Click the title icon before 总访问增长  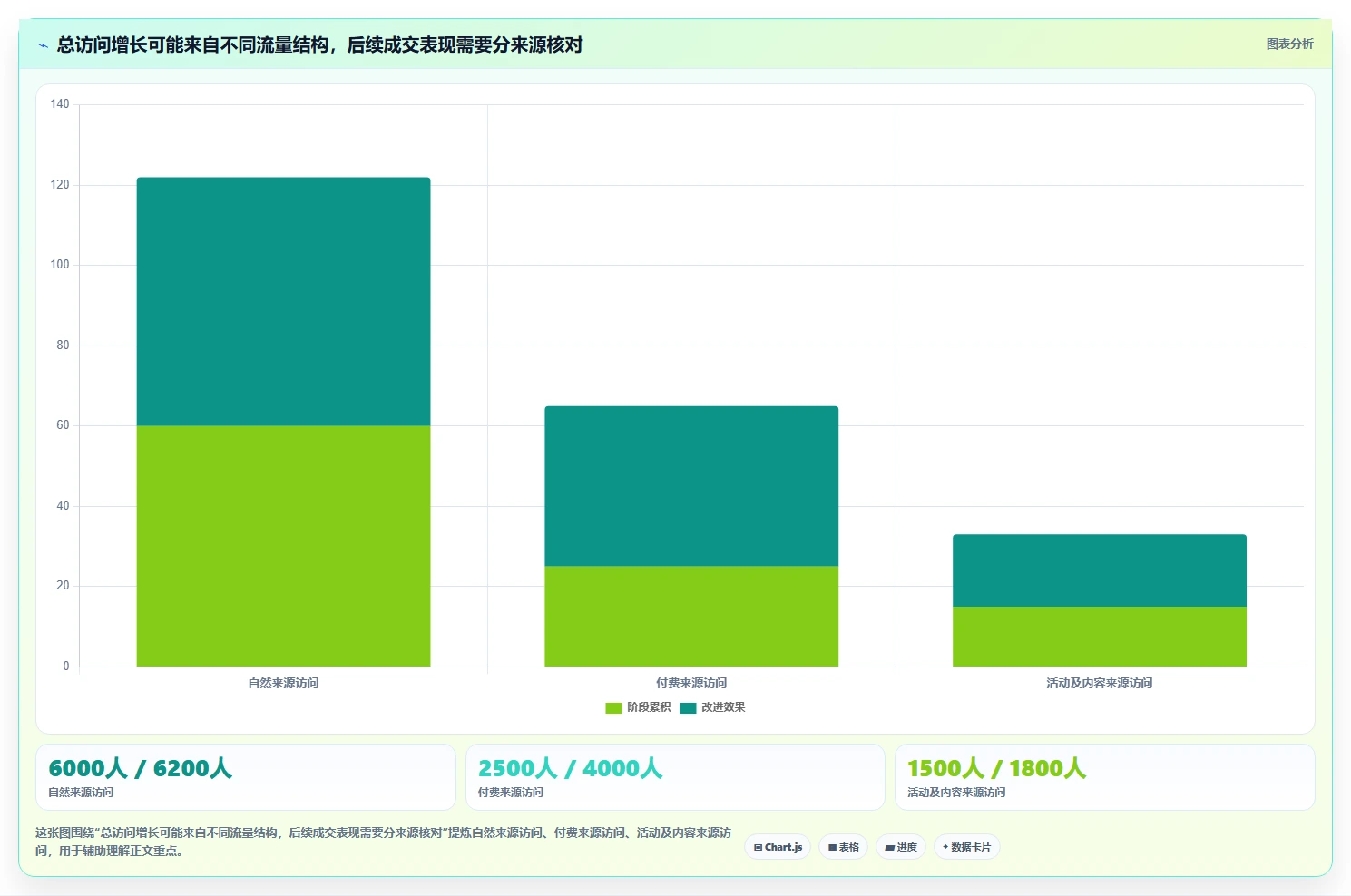tap(43, 45)
